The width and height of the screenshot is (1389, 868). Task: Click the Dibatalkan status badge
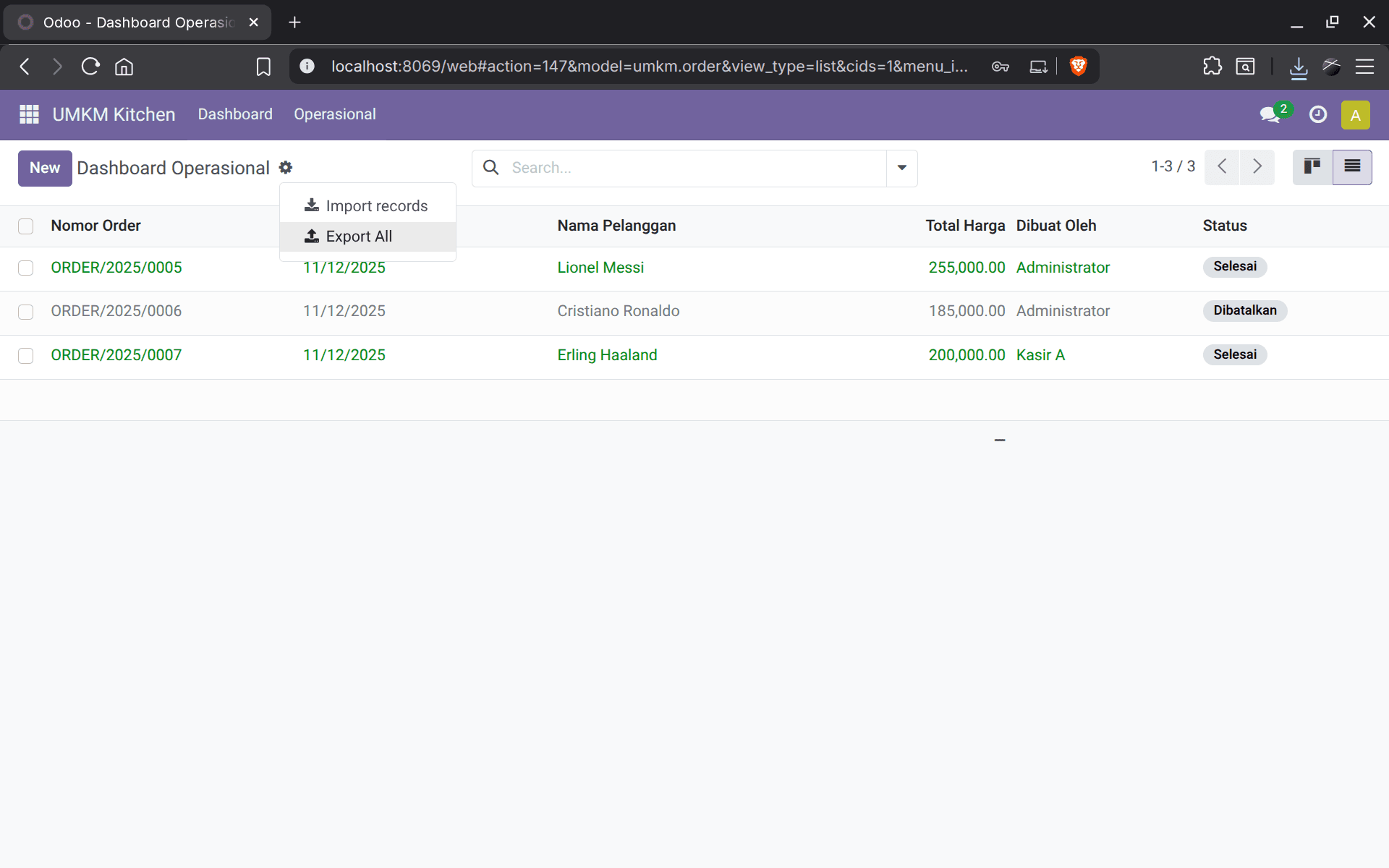(1245, 310)
